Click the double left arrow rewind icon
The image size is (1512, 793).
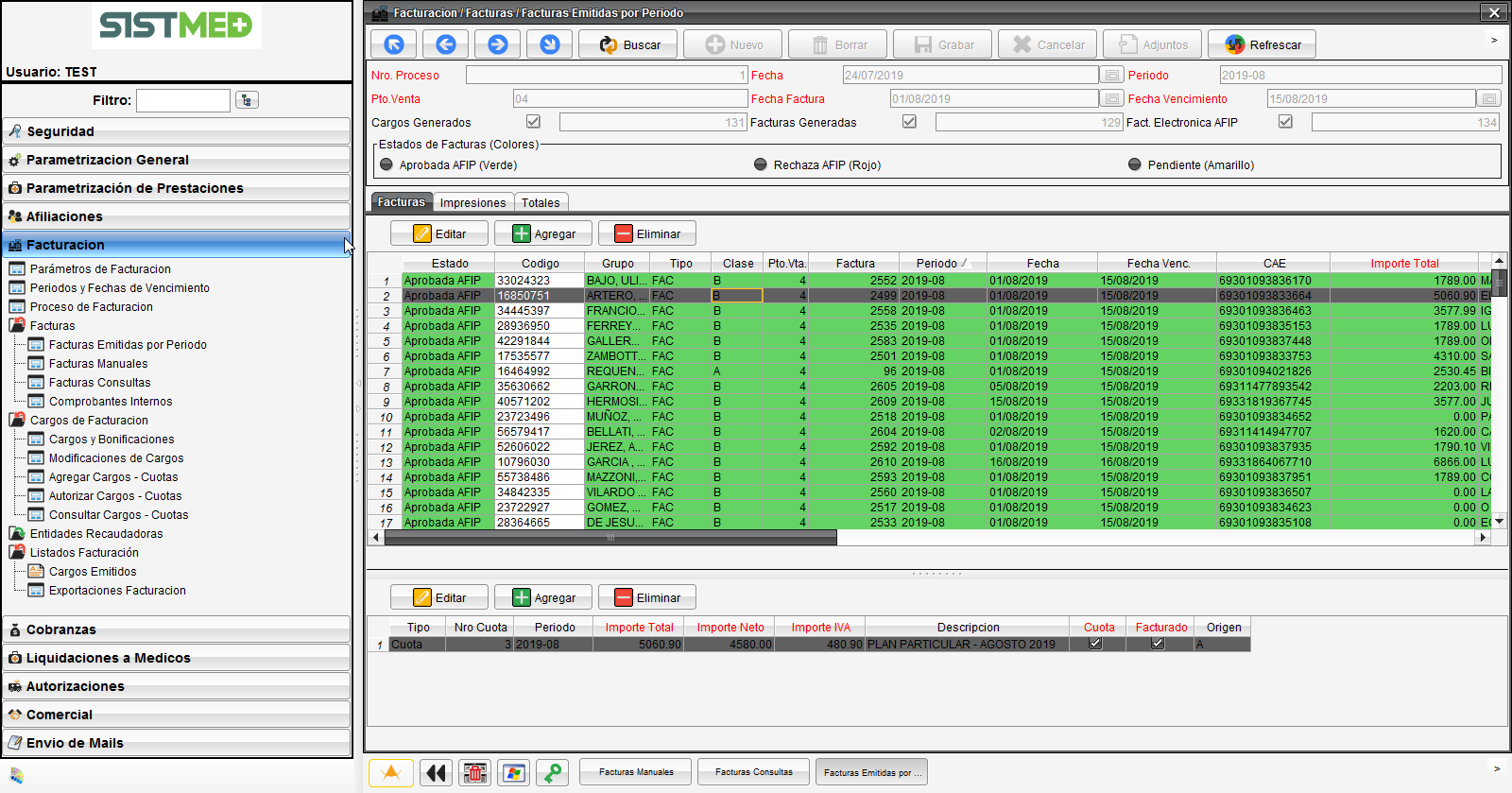point(436,773)
